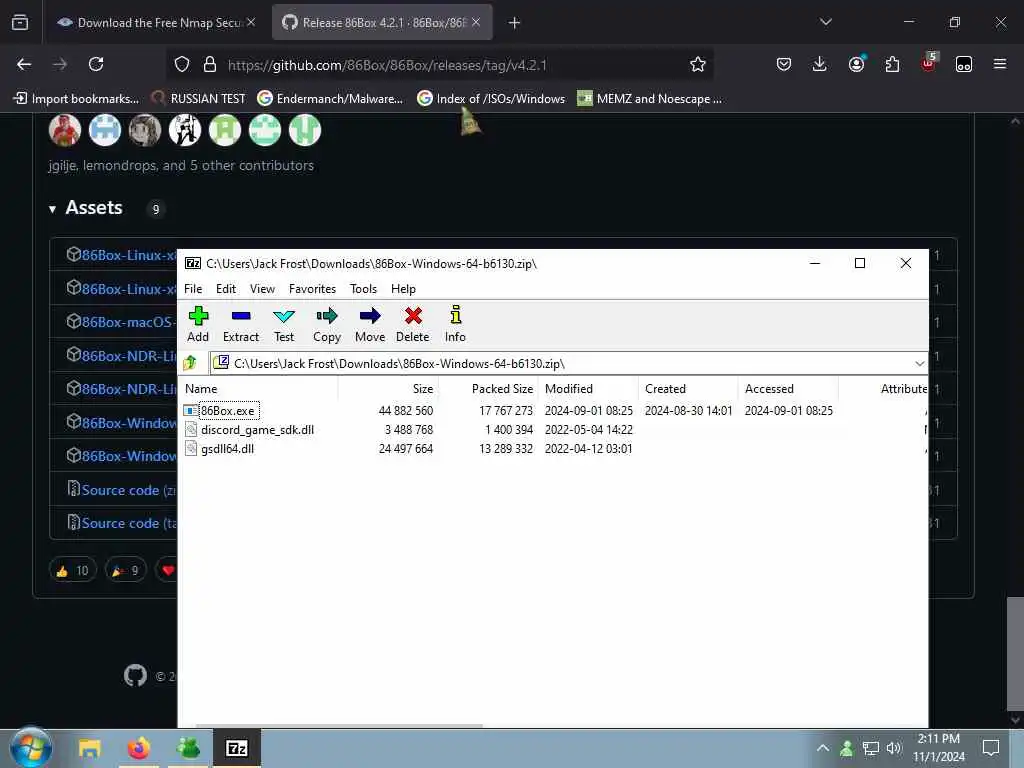Click the Firefox taskbar icon

pyautogui.click(x=138, y=748)
